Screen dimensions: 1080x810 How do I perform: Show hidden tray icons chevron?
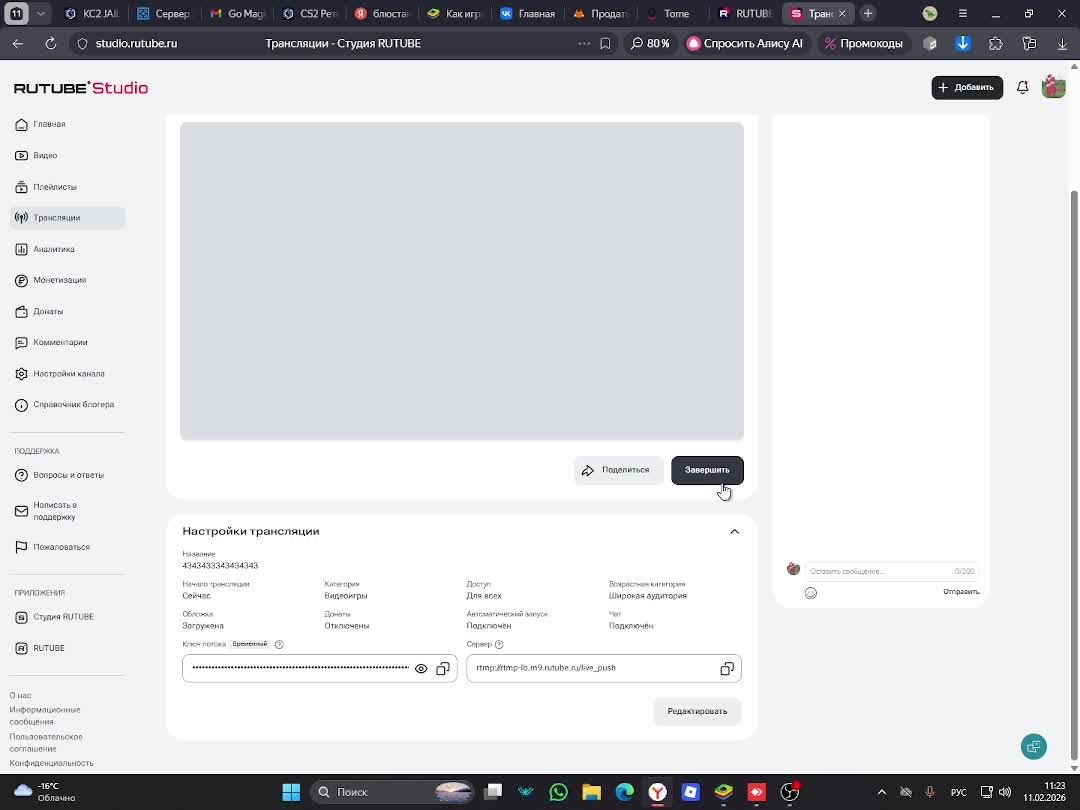[882, 792]
